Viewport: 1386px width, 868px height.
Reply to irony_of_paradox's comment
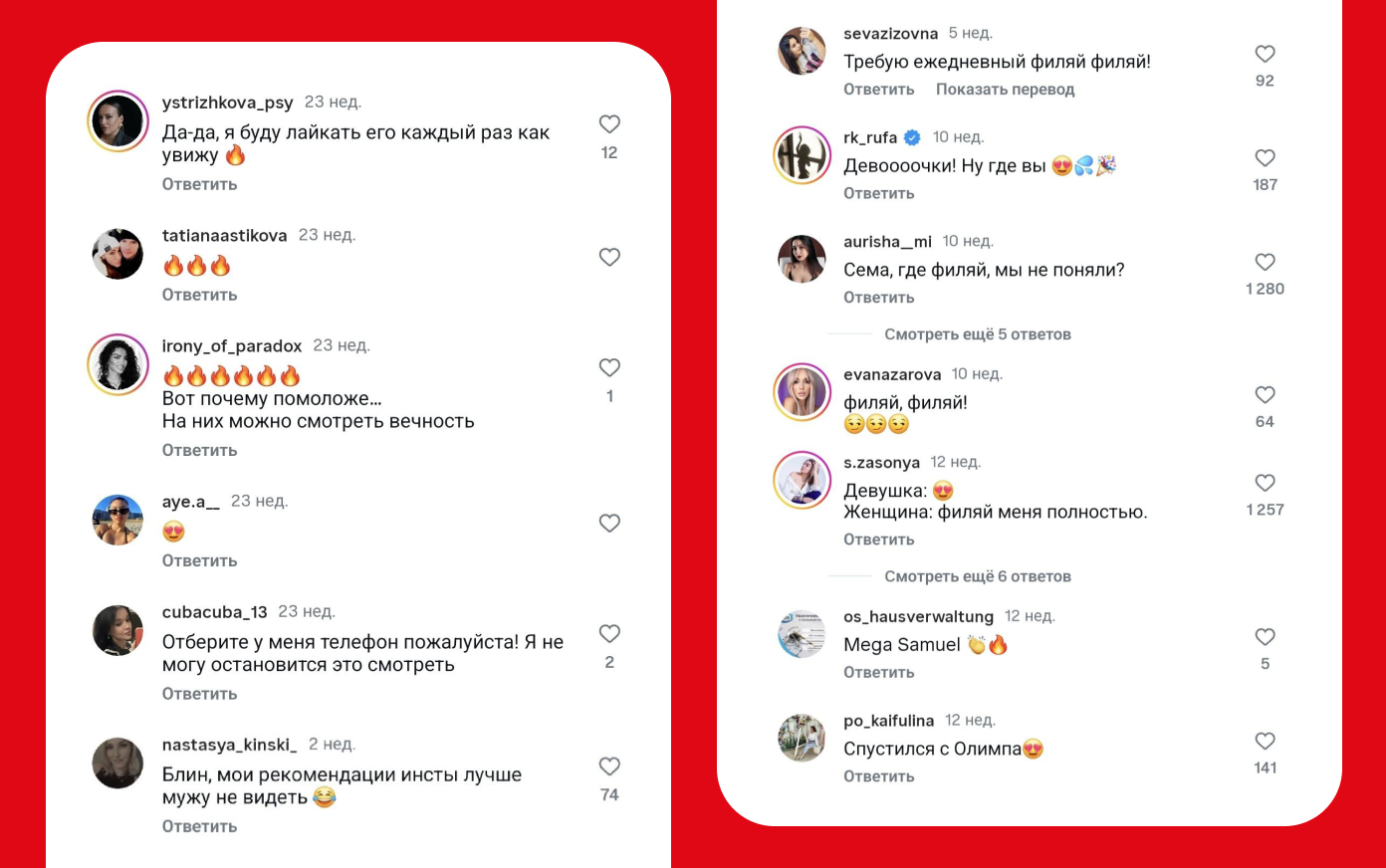[x=199, y=450]
